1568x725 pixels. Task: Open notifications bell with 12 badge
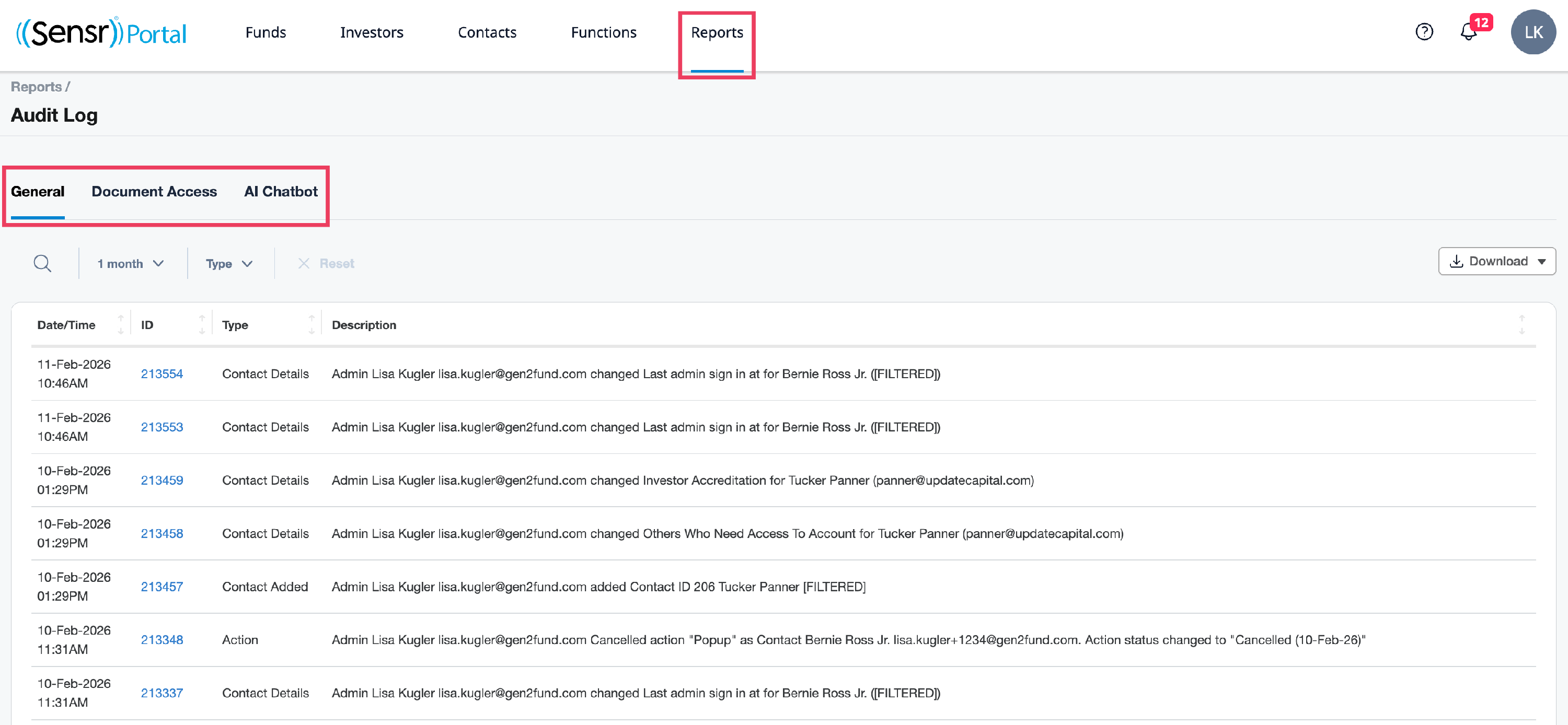click(x=1469, y=32)
